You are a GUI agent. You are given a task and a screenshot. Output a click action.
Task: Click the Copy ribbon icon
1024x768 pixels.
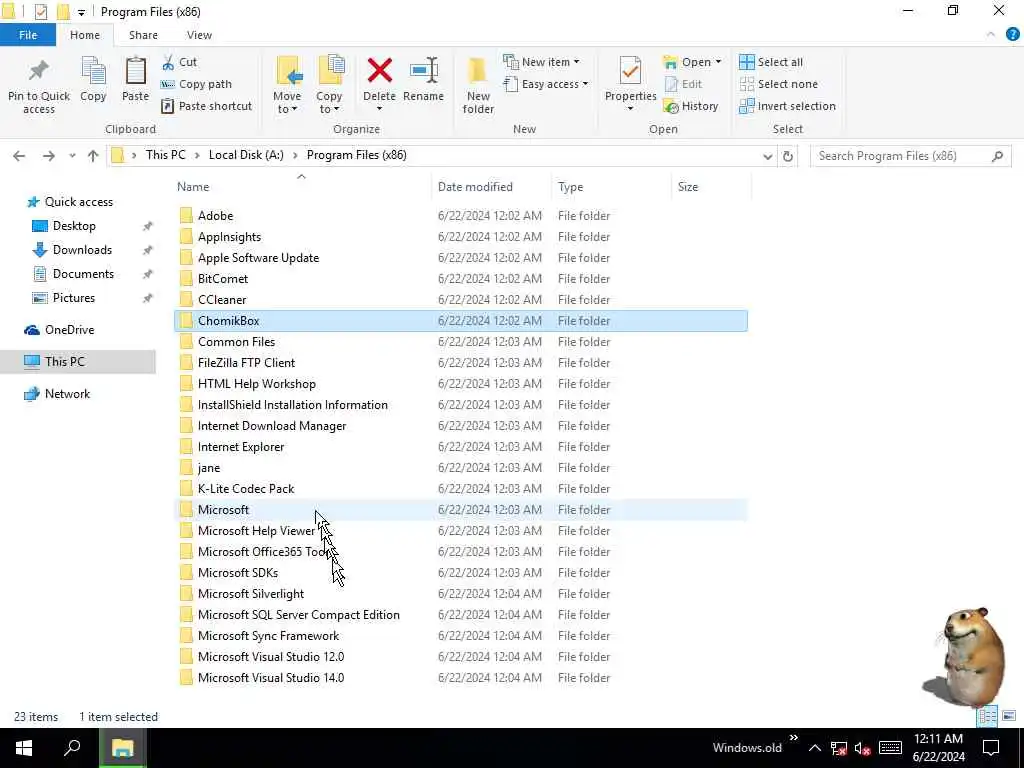[x=93, y=71]
